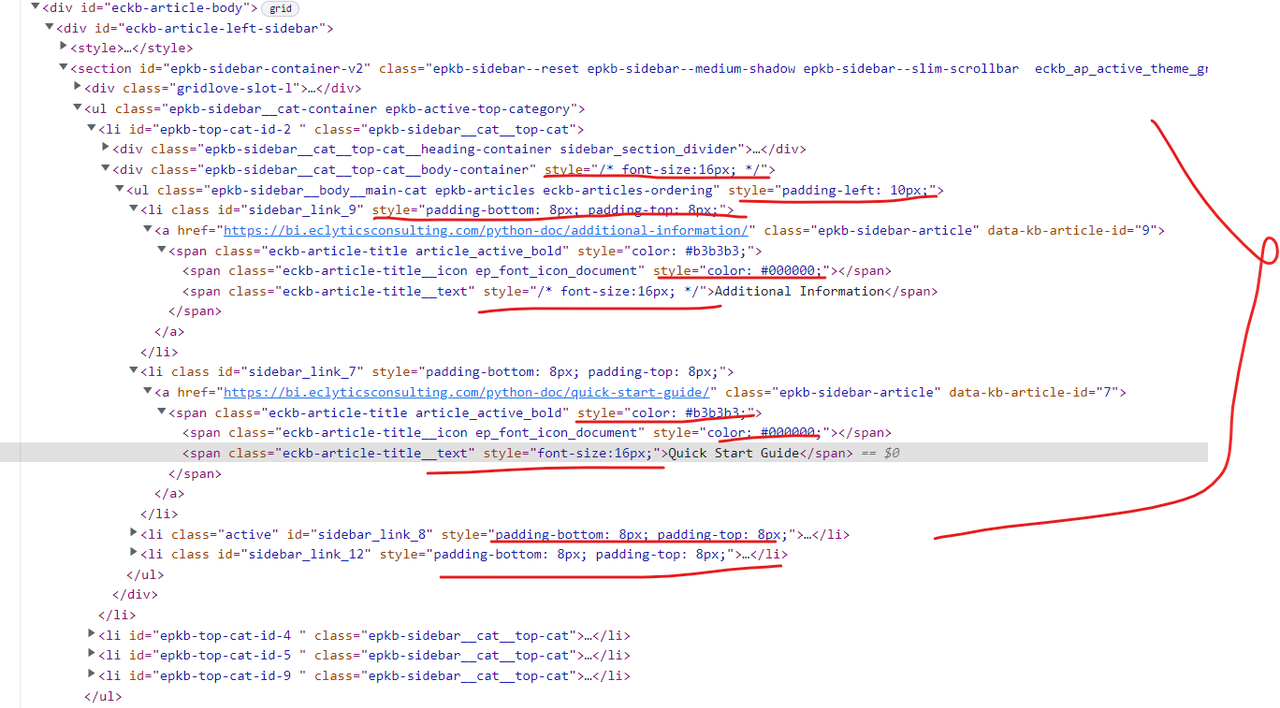Expand the epkb-top-cat-id-4 list item
1280x708 pixels.
coord(91,635)
